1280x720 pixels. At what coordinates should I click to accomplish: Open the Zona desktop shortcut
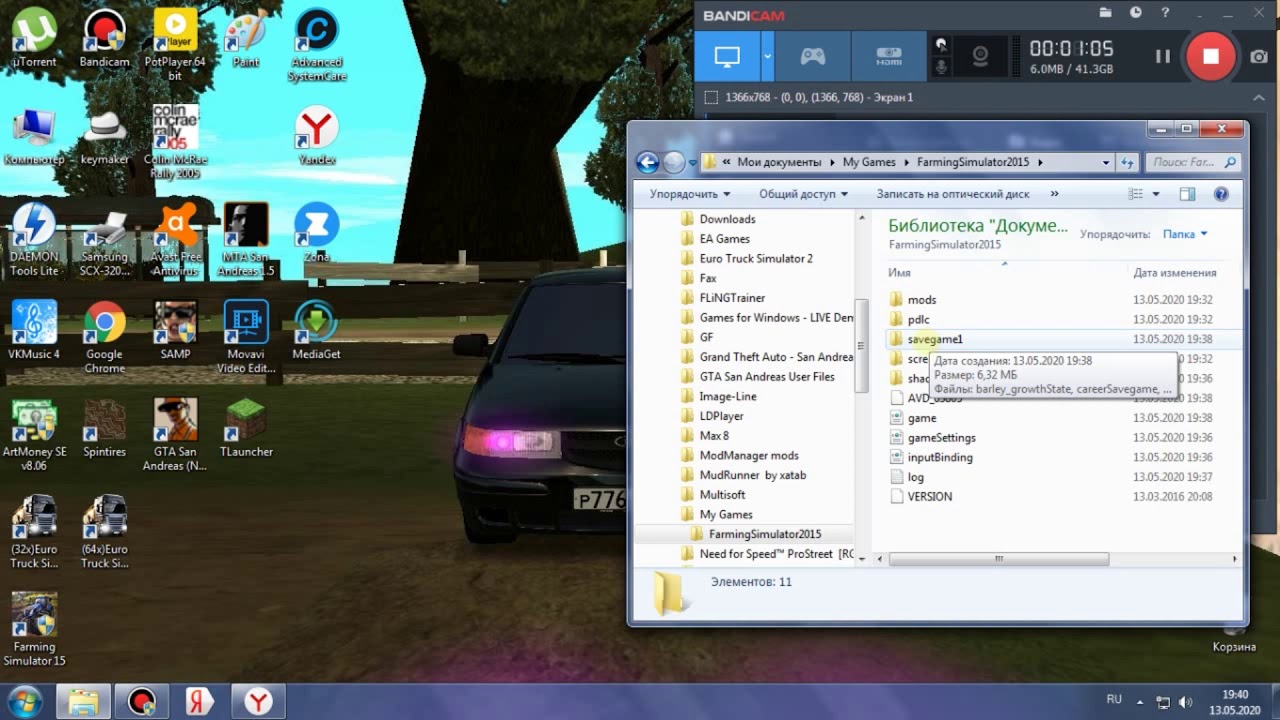(x=316, y=234)
